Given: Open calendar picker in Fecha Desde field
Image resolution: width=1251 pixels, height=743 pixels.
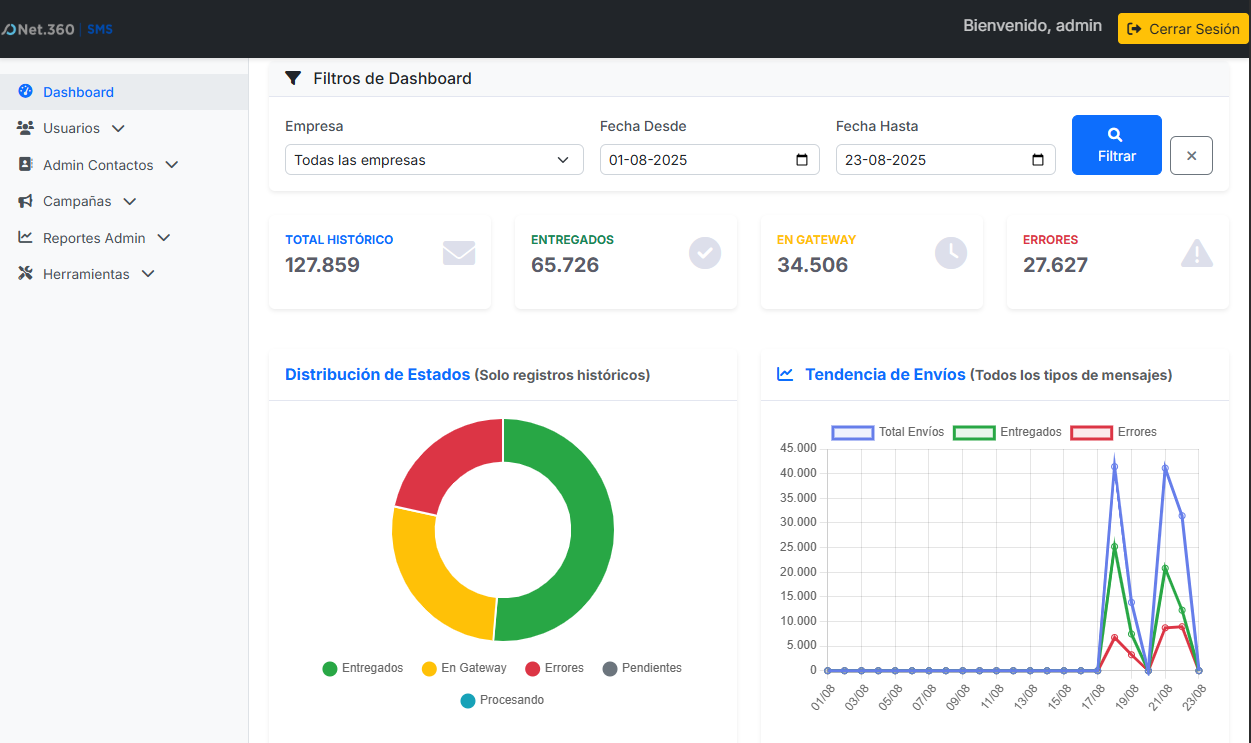Looking at the screenshot, I should point(801,160).
